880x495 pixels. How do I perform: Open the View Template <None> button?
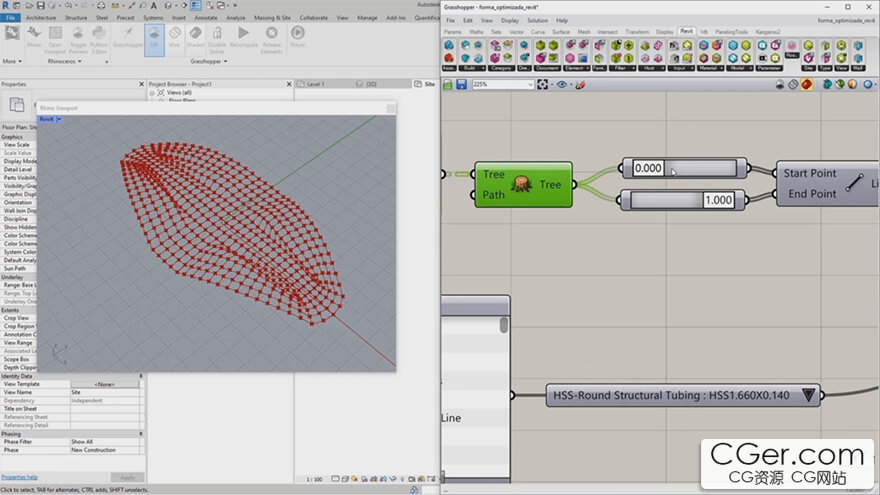(x=105, y=384)
